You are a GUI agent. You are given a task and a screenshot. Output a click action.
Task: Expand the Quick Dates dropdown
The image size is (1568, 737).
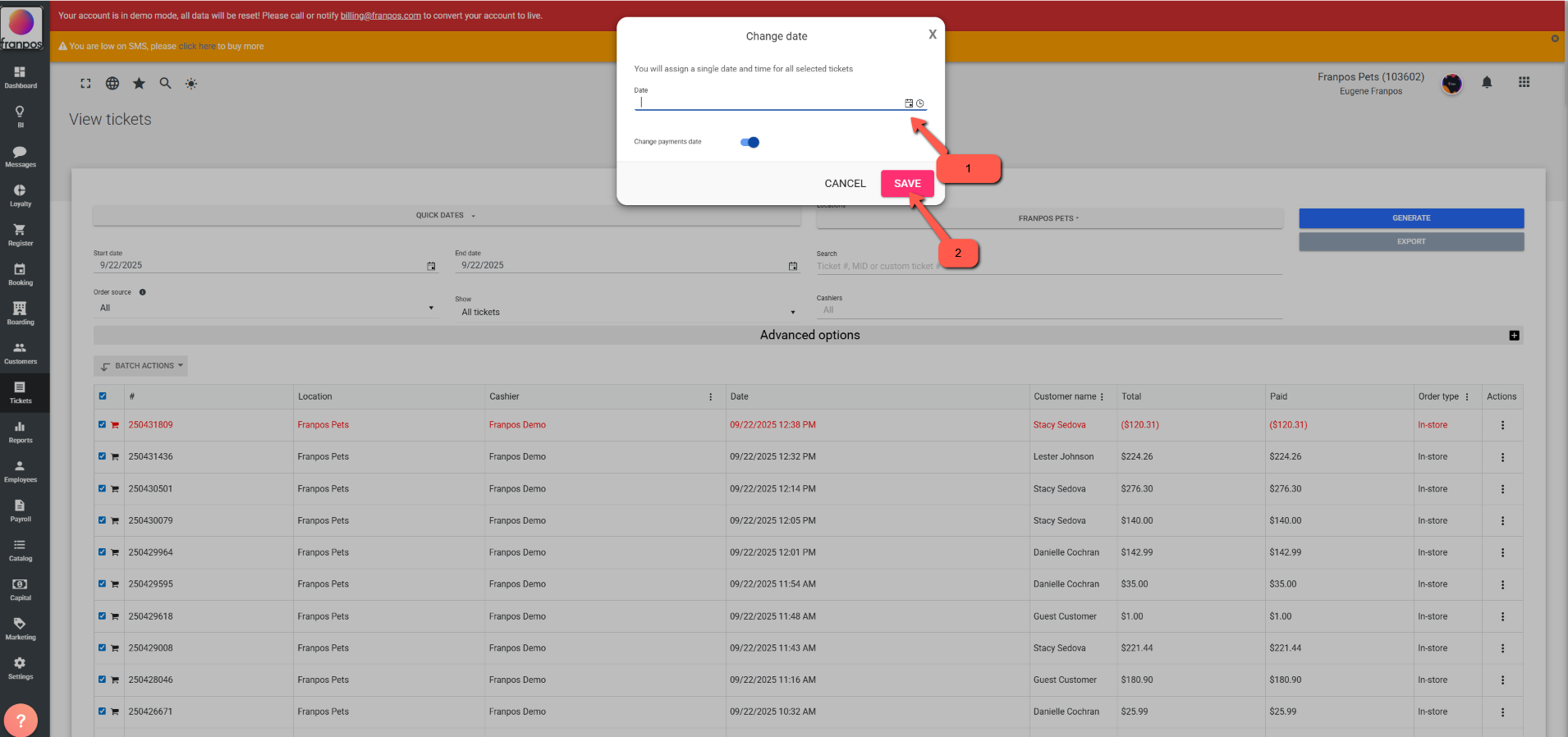click(446, 216)
